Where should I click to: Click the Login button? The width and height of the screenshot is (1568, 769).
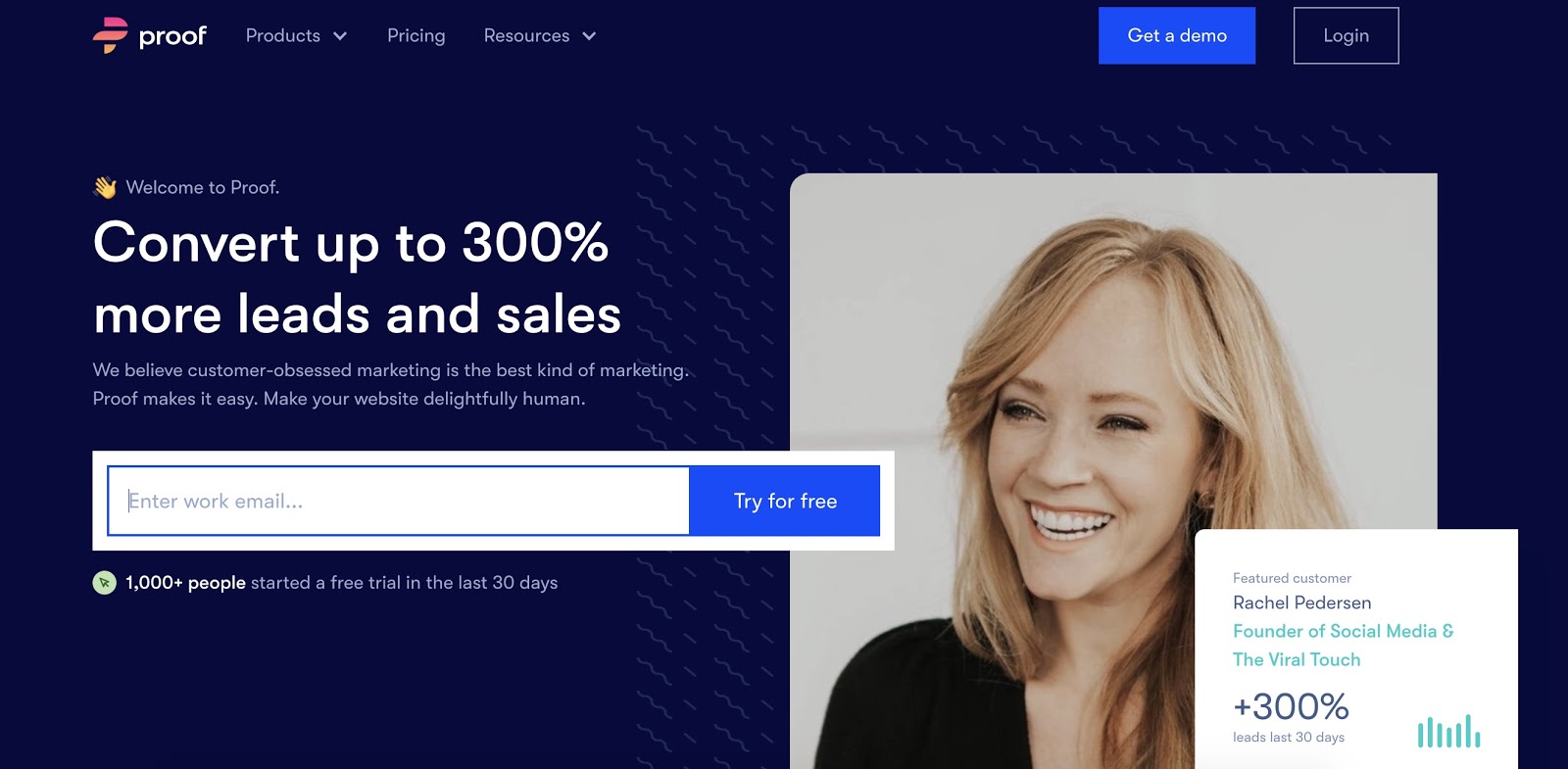point(1346,35)
